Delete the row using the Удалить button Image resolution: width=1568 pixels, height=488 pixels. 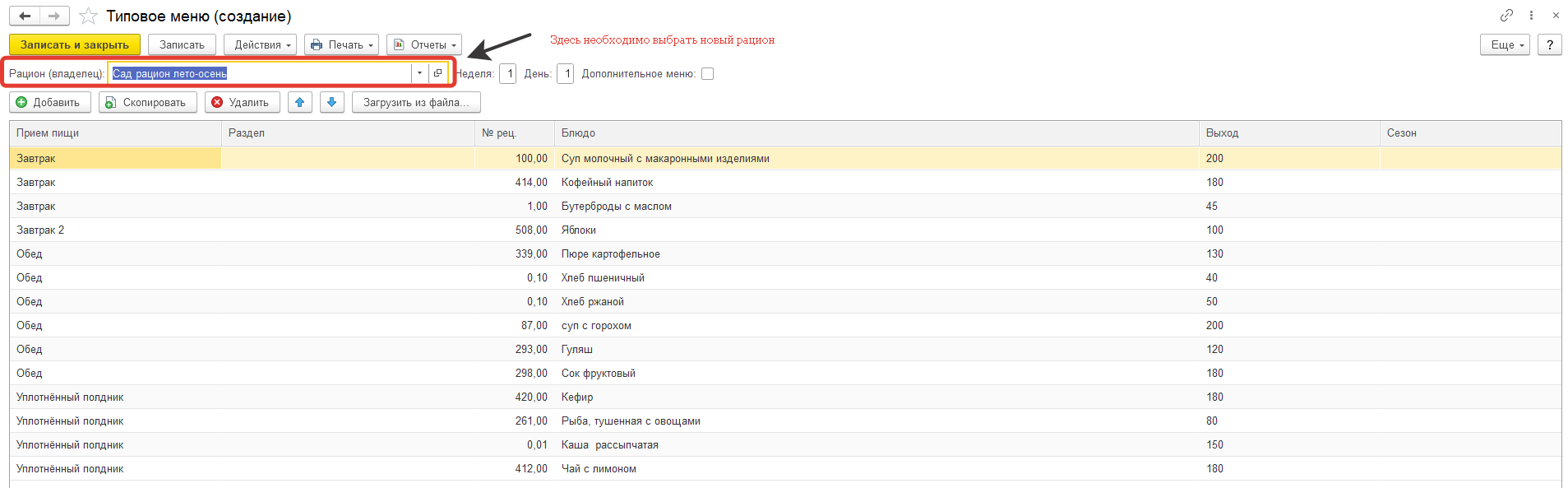coord(242,103)
